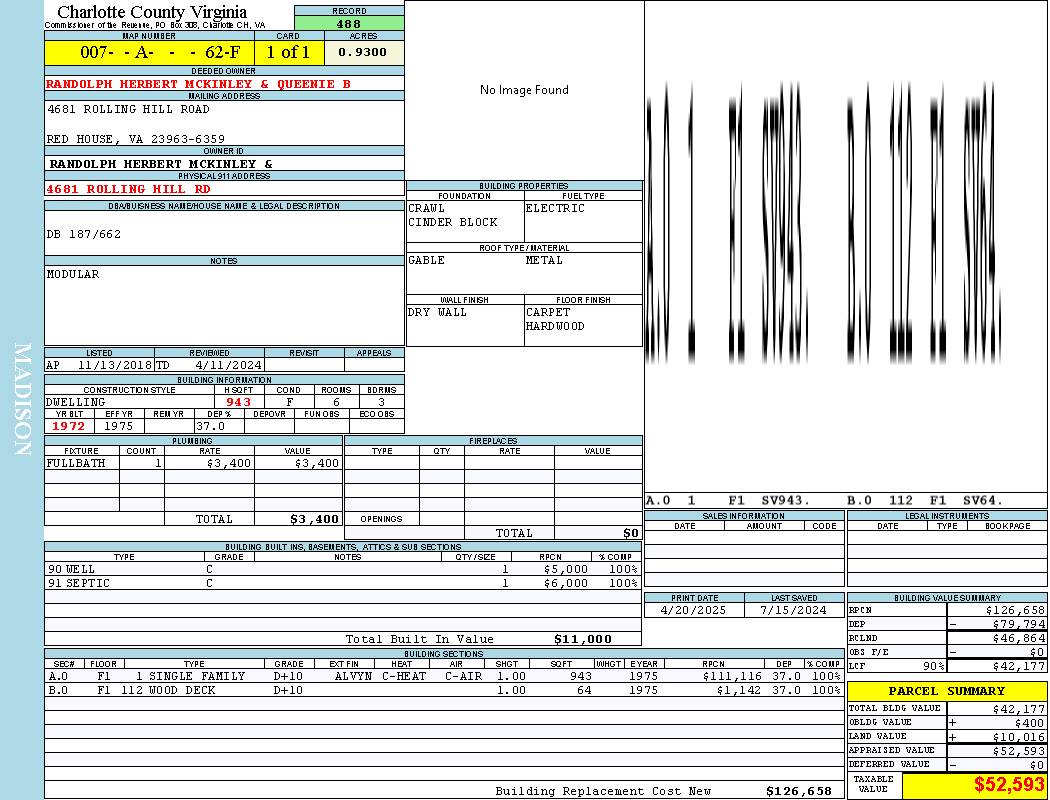Select roof material METAL

[x=544, y=260]
